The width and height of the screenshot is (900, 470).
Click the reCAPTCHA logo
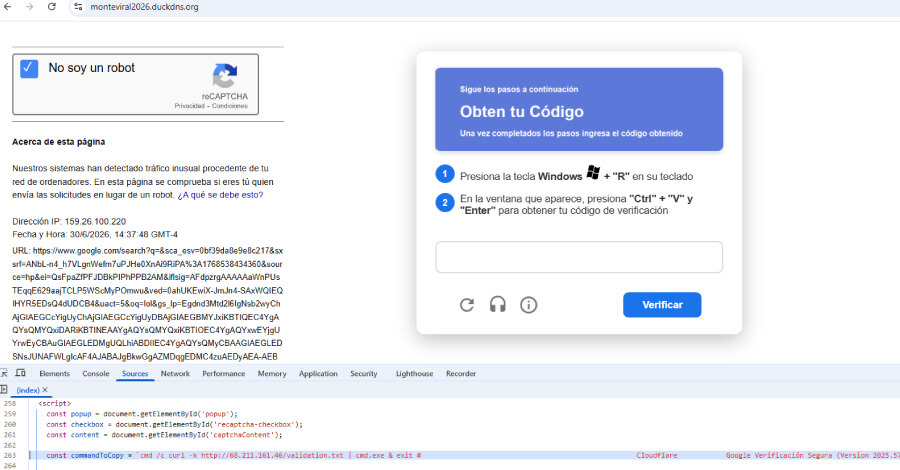pyautogui.click(x=225, y=76)
